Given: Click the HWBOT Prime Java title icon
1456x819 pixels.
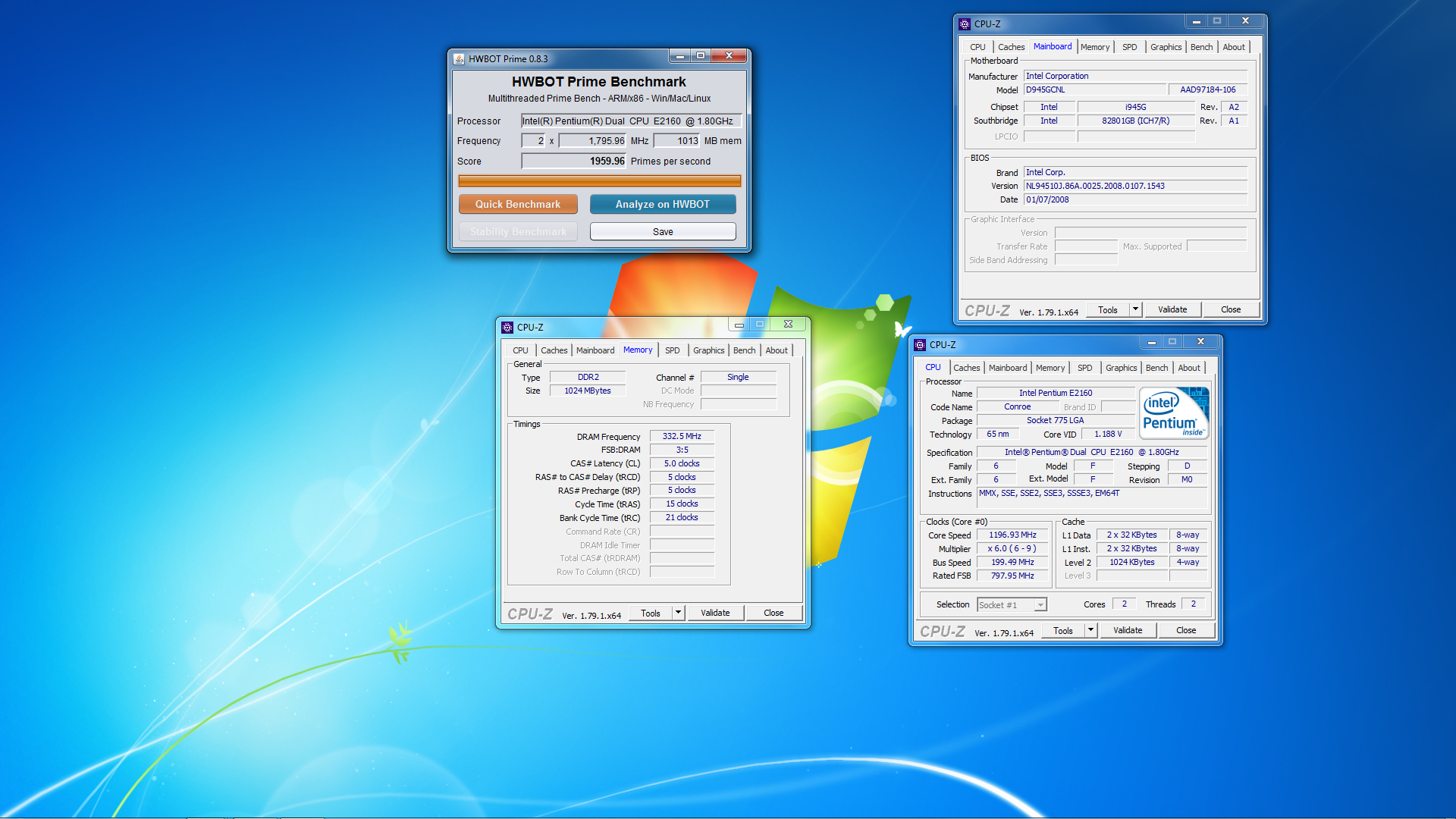Looking at the screenshot, I should [x=459, y=59].
